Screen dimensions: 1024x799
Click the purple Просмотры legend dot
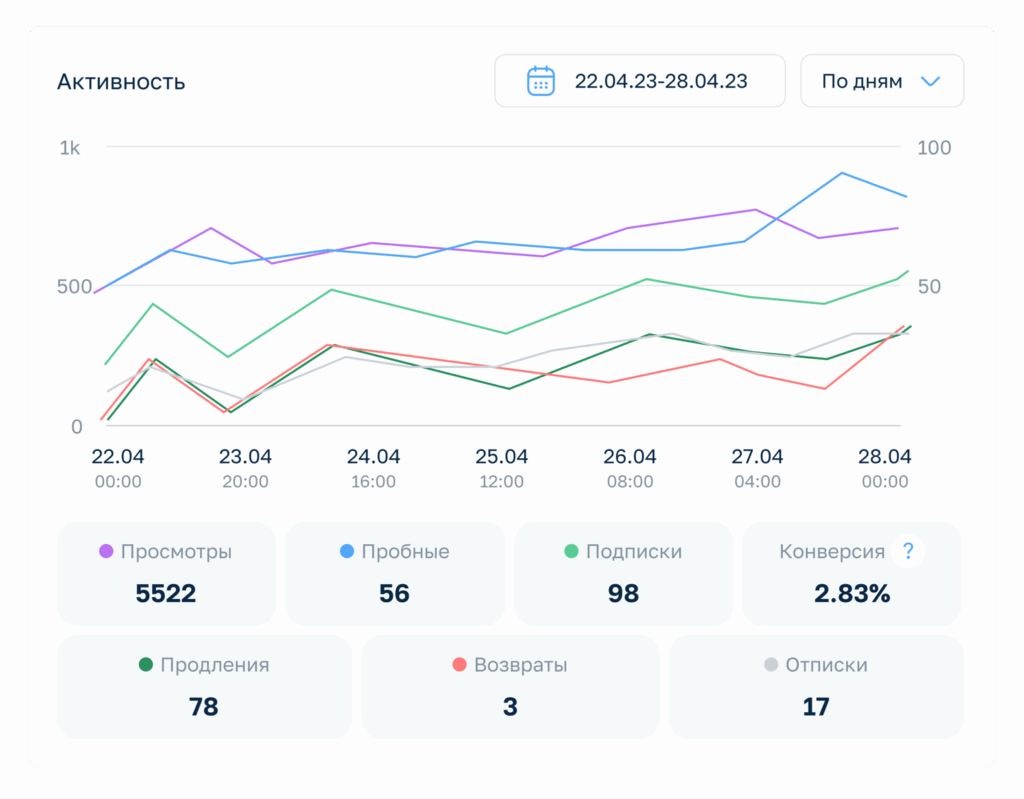106,551
